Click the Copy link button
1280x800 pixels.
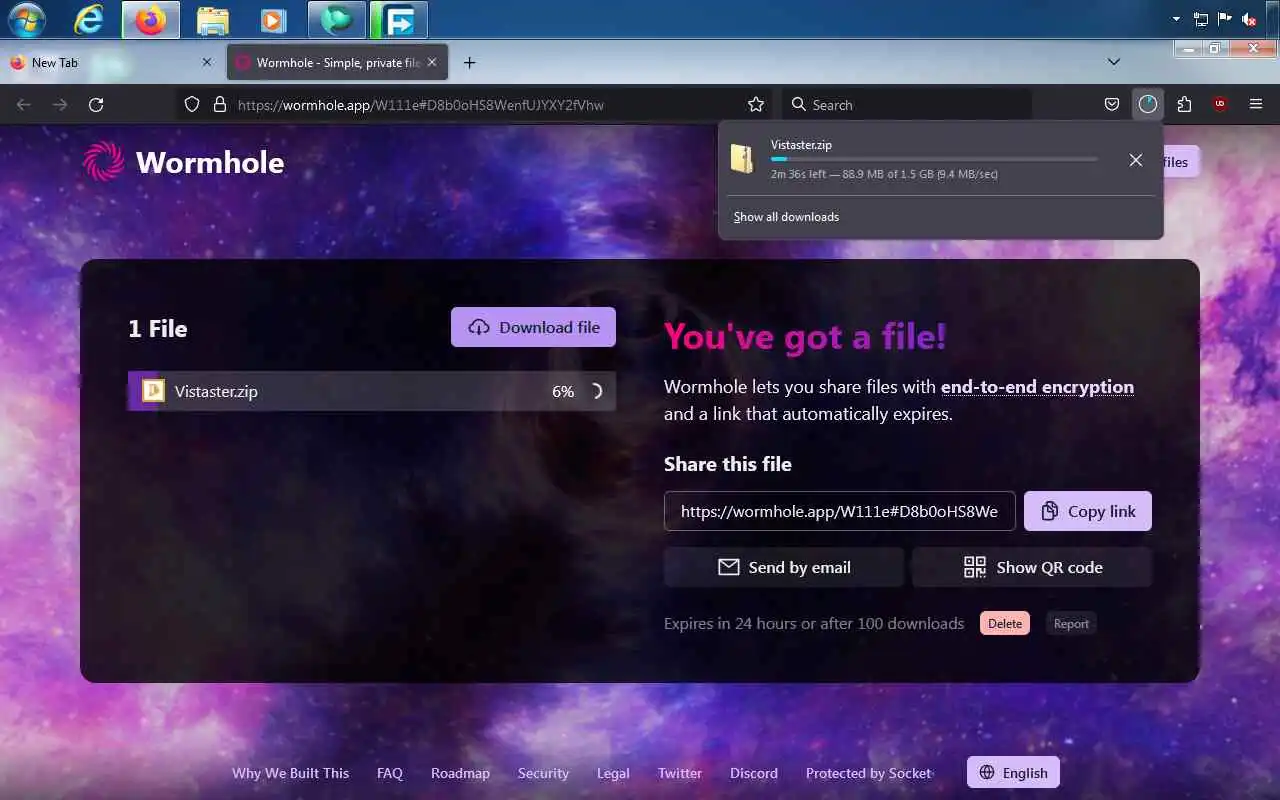pyautogui.click(x=1088, y=511)
